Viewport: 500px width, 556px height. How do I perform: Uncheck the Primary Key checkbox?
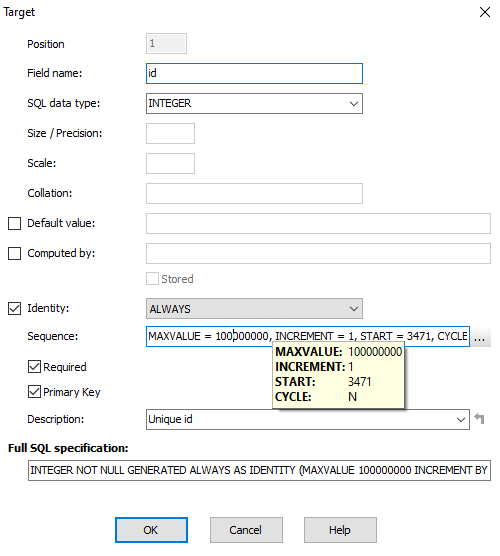pos(34,392)
